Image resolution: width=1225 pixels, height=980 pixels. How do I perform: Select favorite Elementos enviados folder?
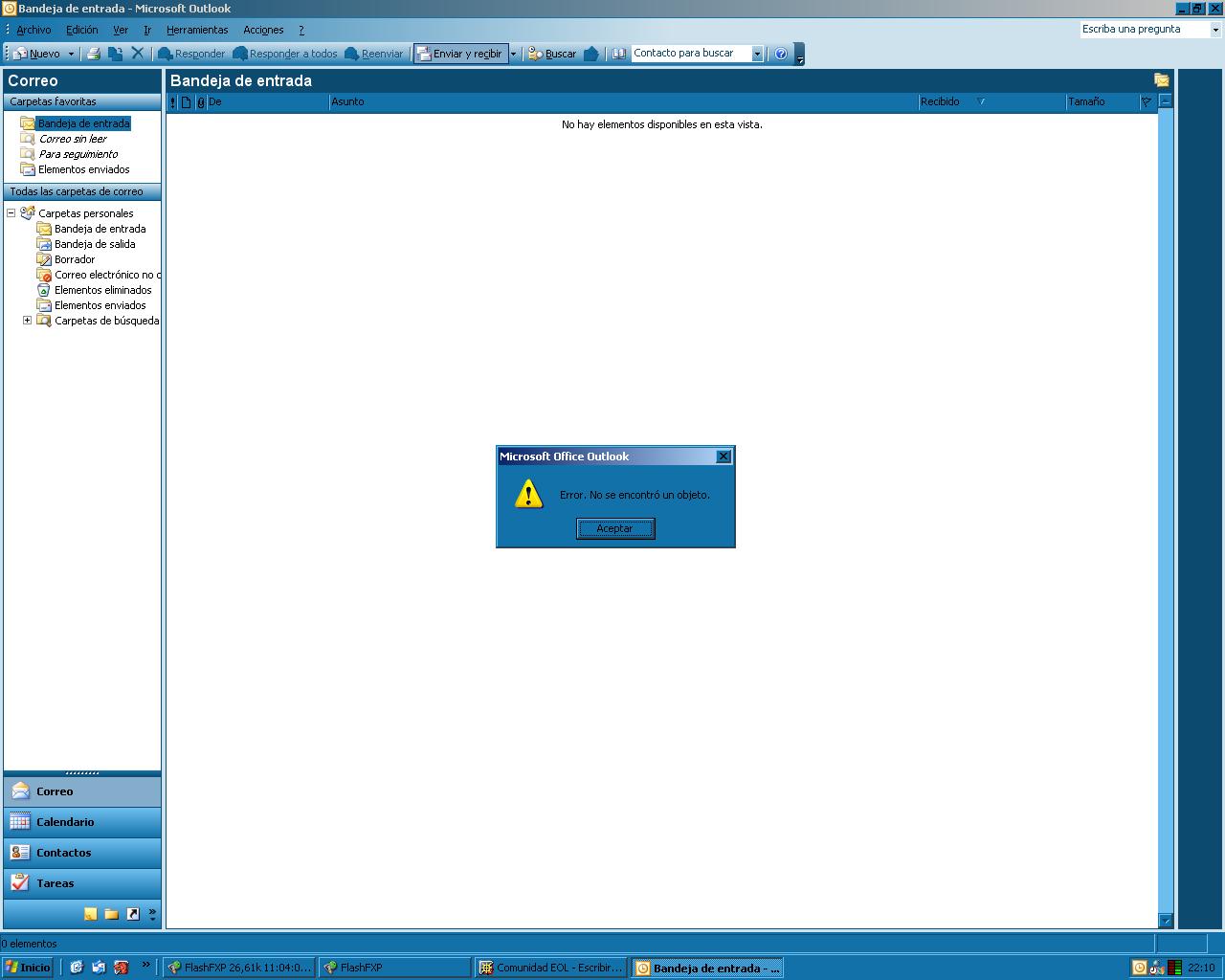84,169
